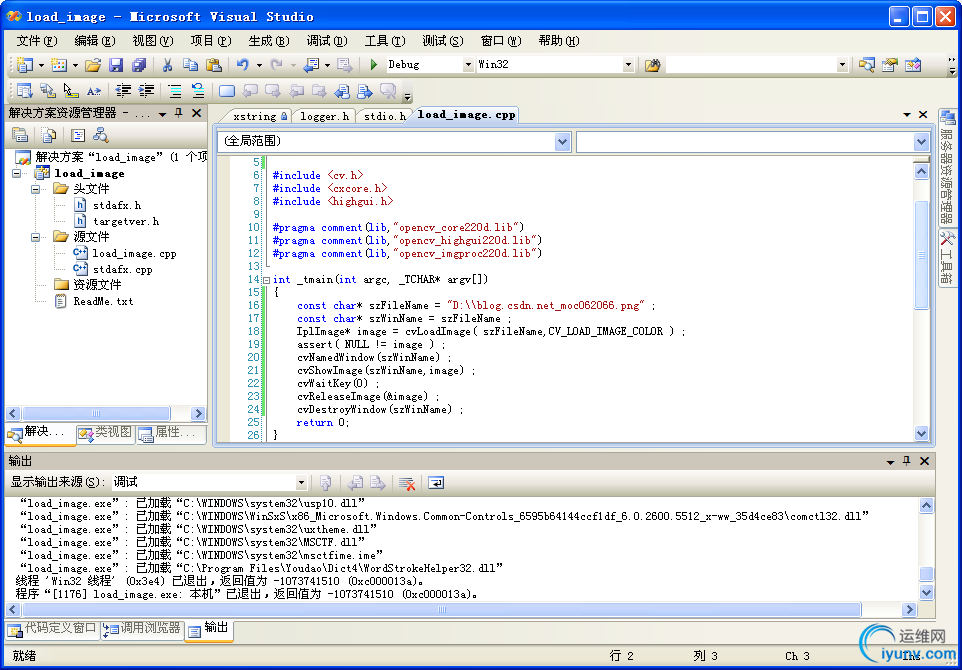Uncomment the selected lines icon
962x670 pixels.
(x=198, y=91)
